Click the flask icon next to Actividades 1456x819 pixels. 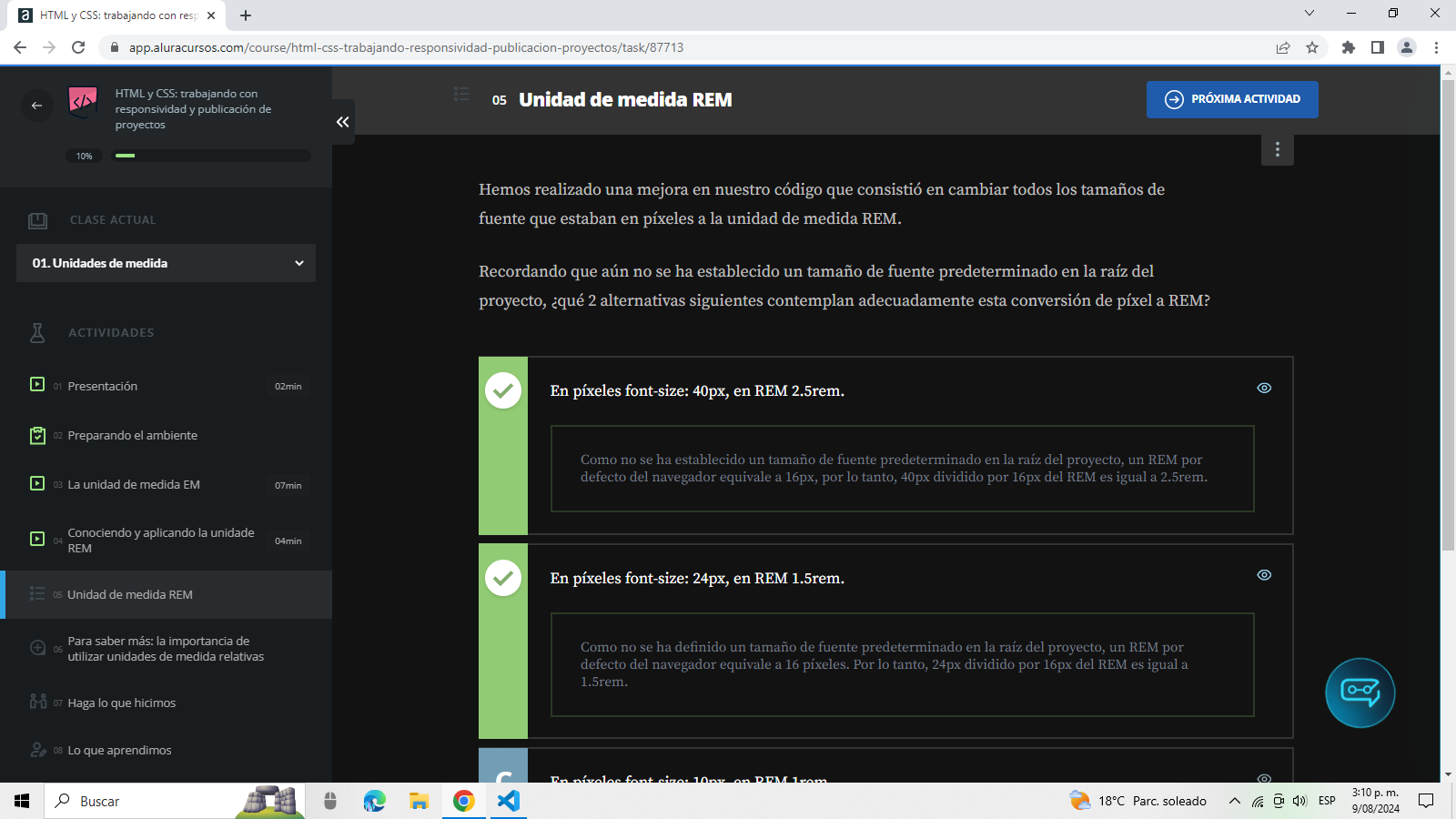[37, 333]
